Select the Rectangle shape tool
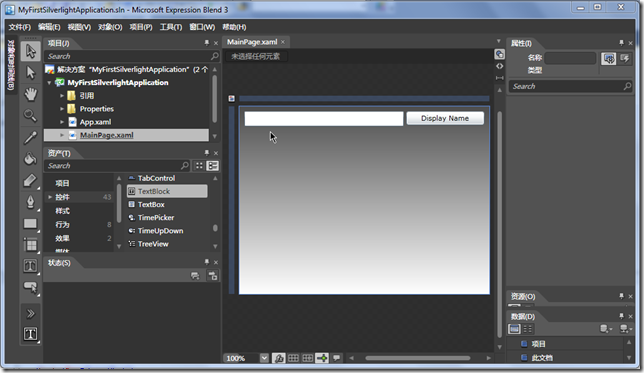The image size is (644, 373). pos(30,223)
